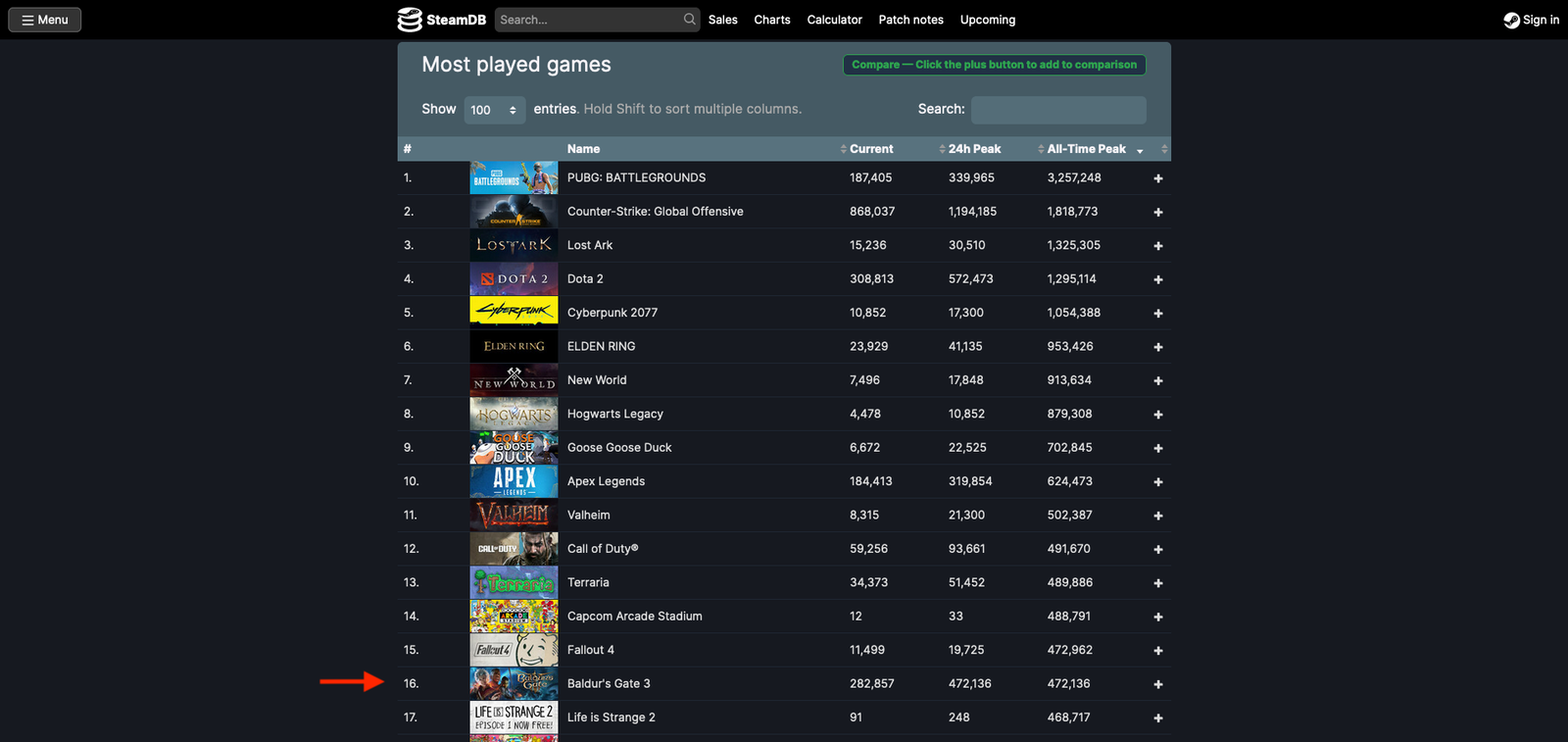Open Counter-Strike: Global Offensive game link
This screenshot has height=742, width=1568.
655,212
